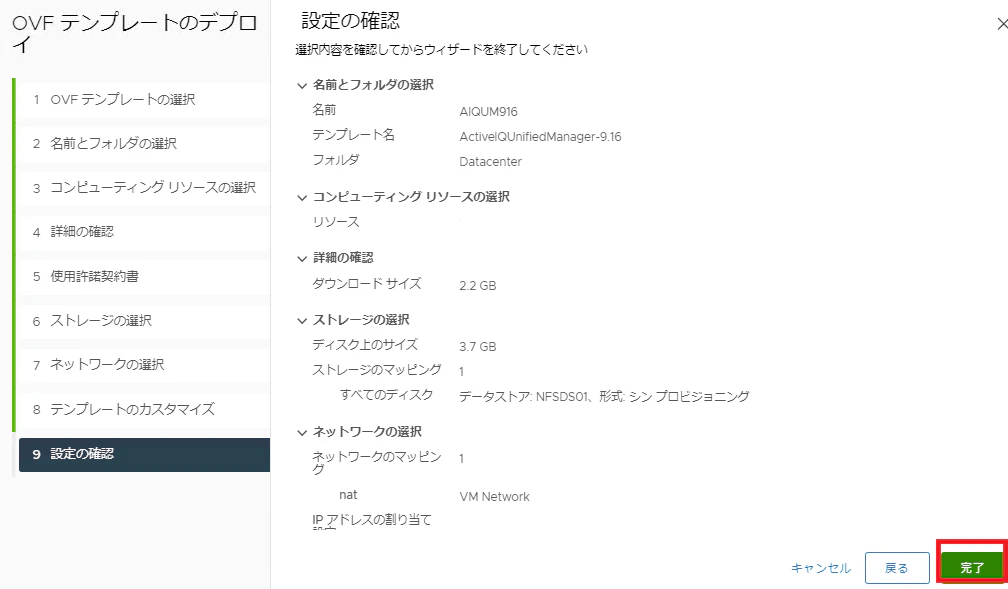Click the すべてのディスク label

point(386,395)
